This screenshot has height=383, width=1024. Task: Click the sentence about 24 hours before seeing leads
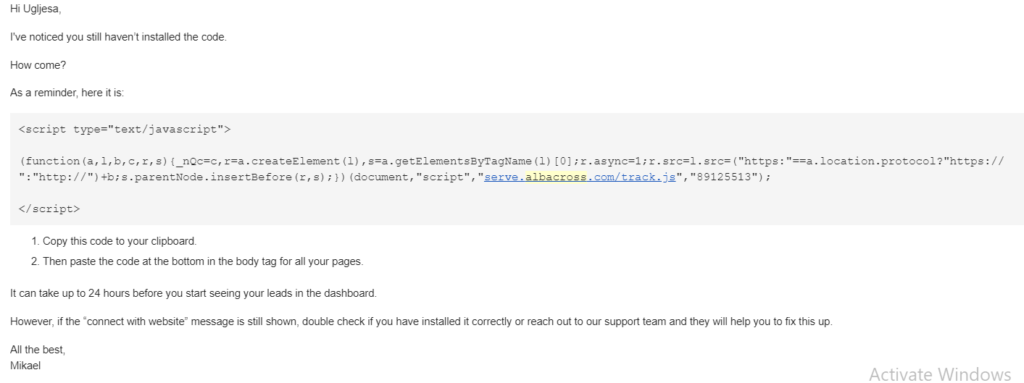coord(193,293)
